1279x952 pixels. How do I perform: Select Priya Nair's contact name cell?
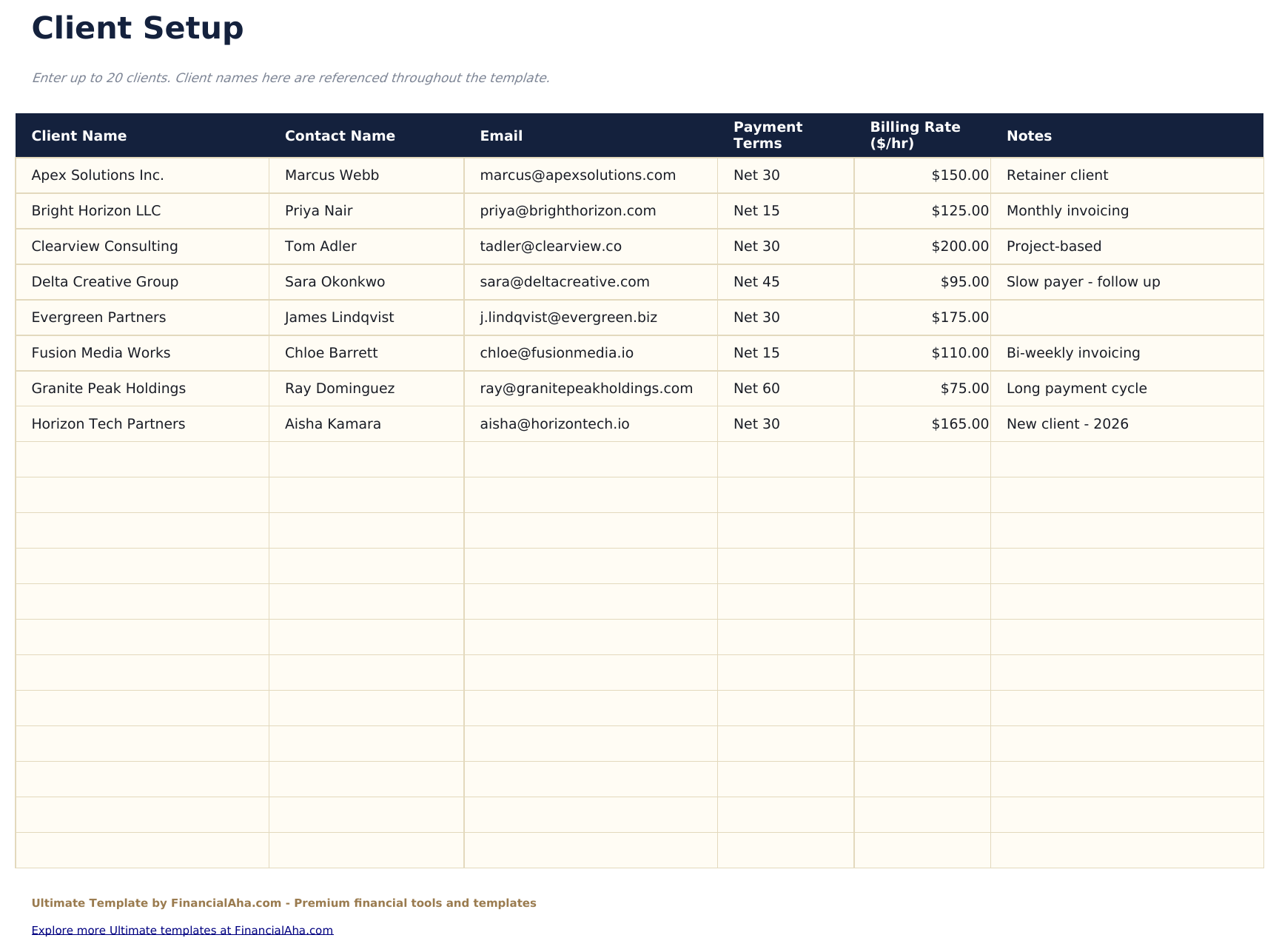point(320,211)
